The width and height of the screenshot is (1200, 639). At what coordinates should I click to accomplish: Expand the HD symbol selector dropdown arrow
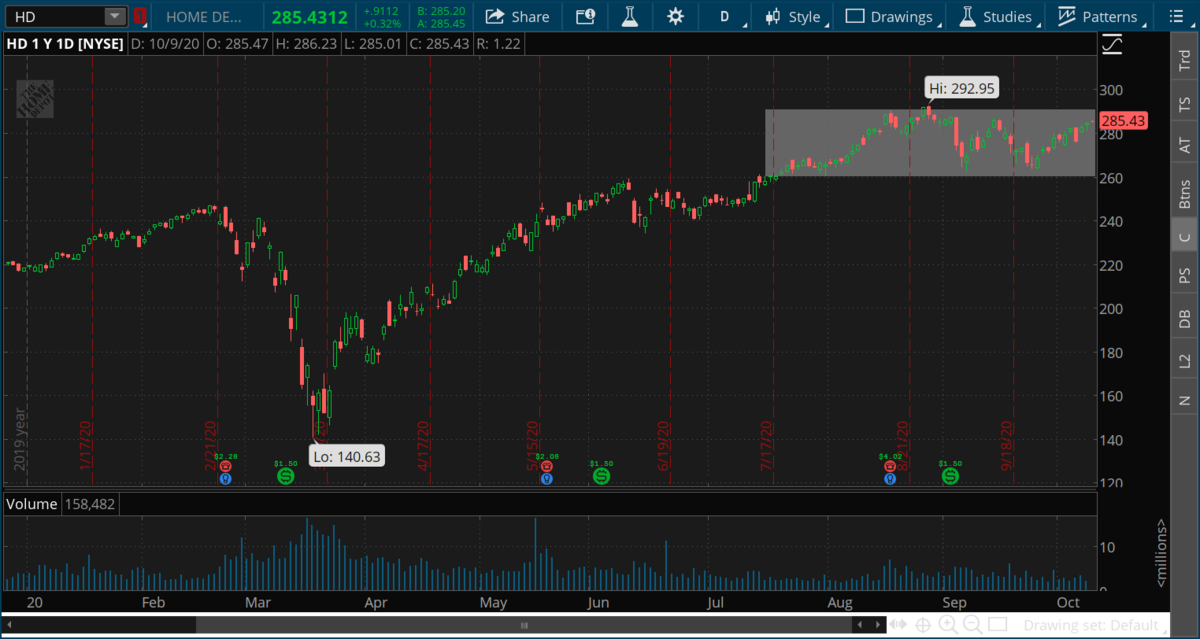pyautogui.click(x=115, y=16)
